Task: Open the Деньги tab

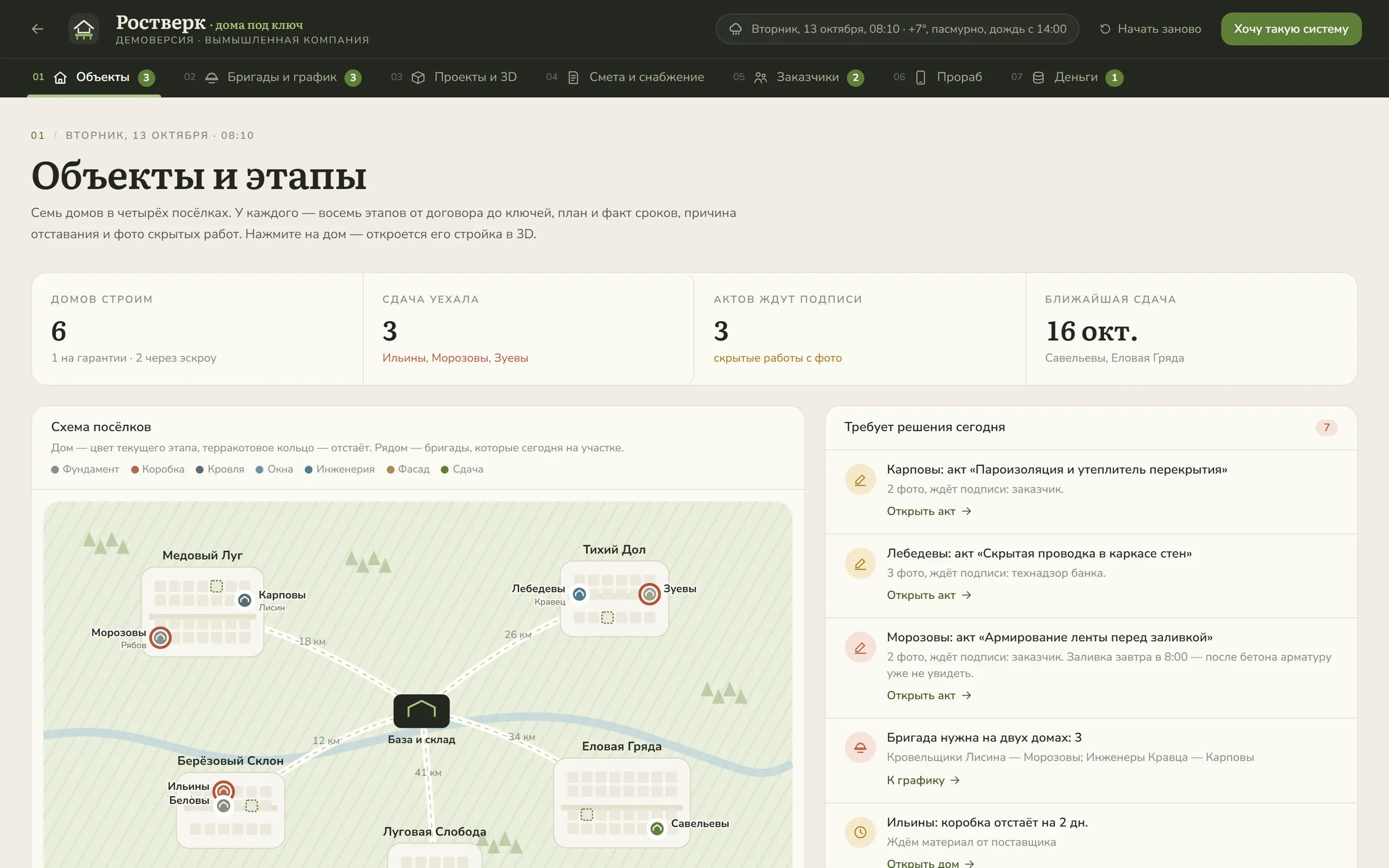Action: (x=1067, y=78)
